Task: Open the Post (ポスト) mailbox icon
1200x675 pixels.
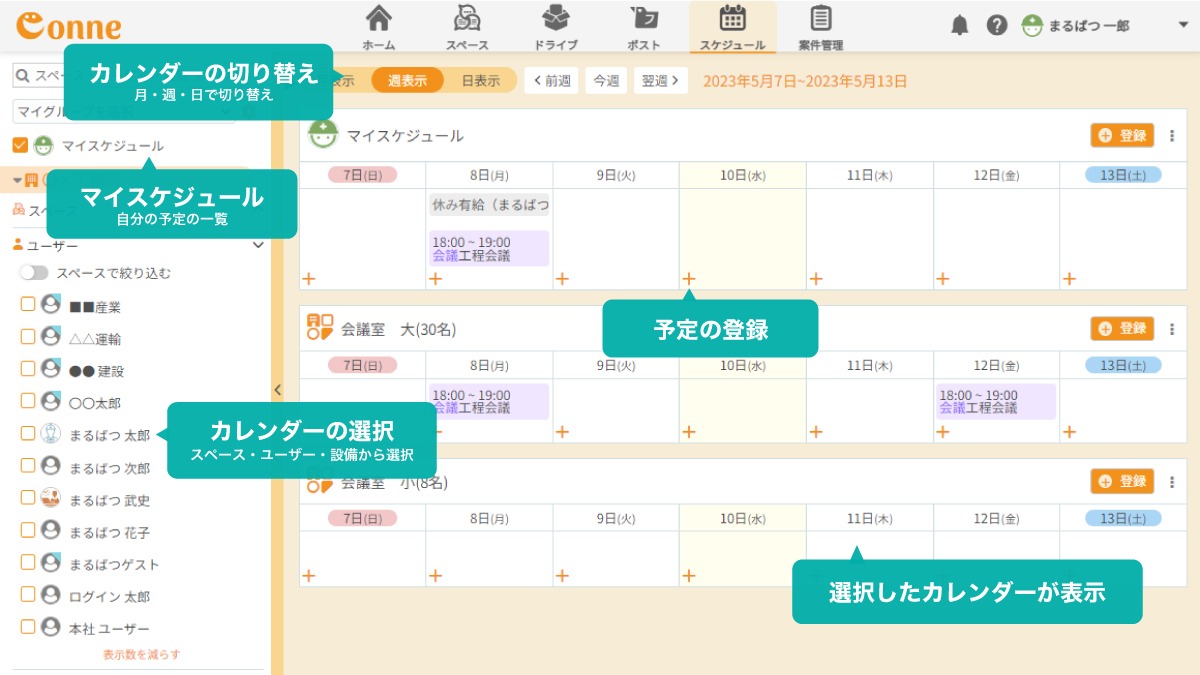Action: (643, 20)
